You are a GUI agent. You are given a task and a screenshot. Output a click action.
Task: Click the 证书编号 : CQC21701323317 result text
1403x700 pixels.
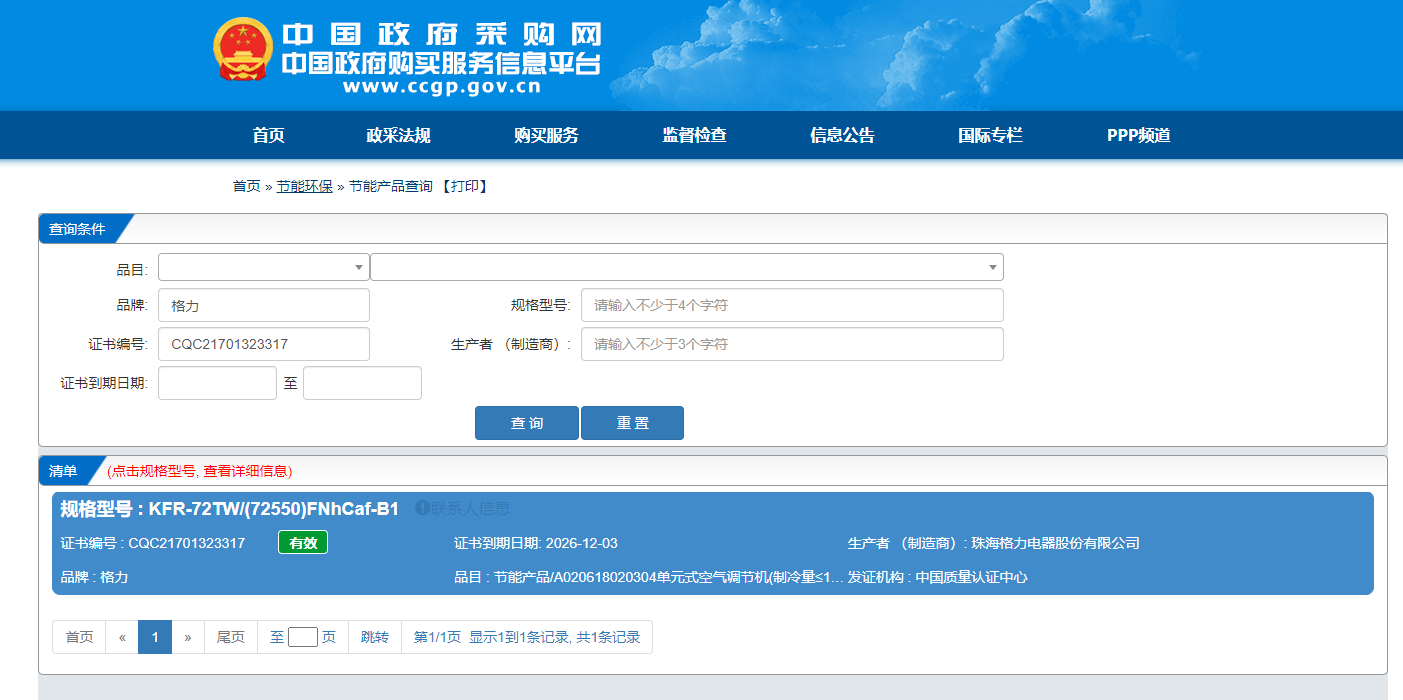tap(153, 543)
